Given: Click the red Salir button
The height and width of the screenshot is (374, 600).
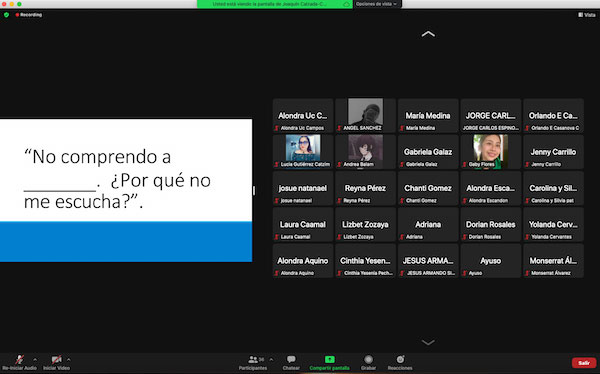Looking at the screenshot, I should coord(584,363).
